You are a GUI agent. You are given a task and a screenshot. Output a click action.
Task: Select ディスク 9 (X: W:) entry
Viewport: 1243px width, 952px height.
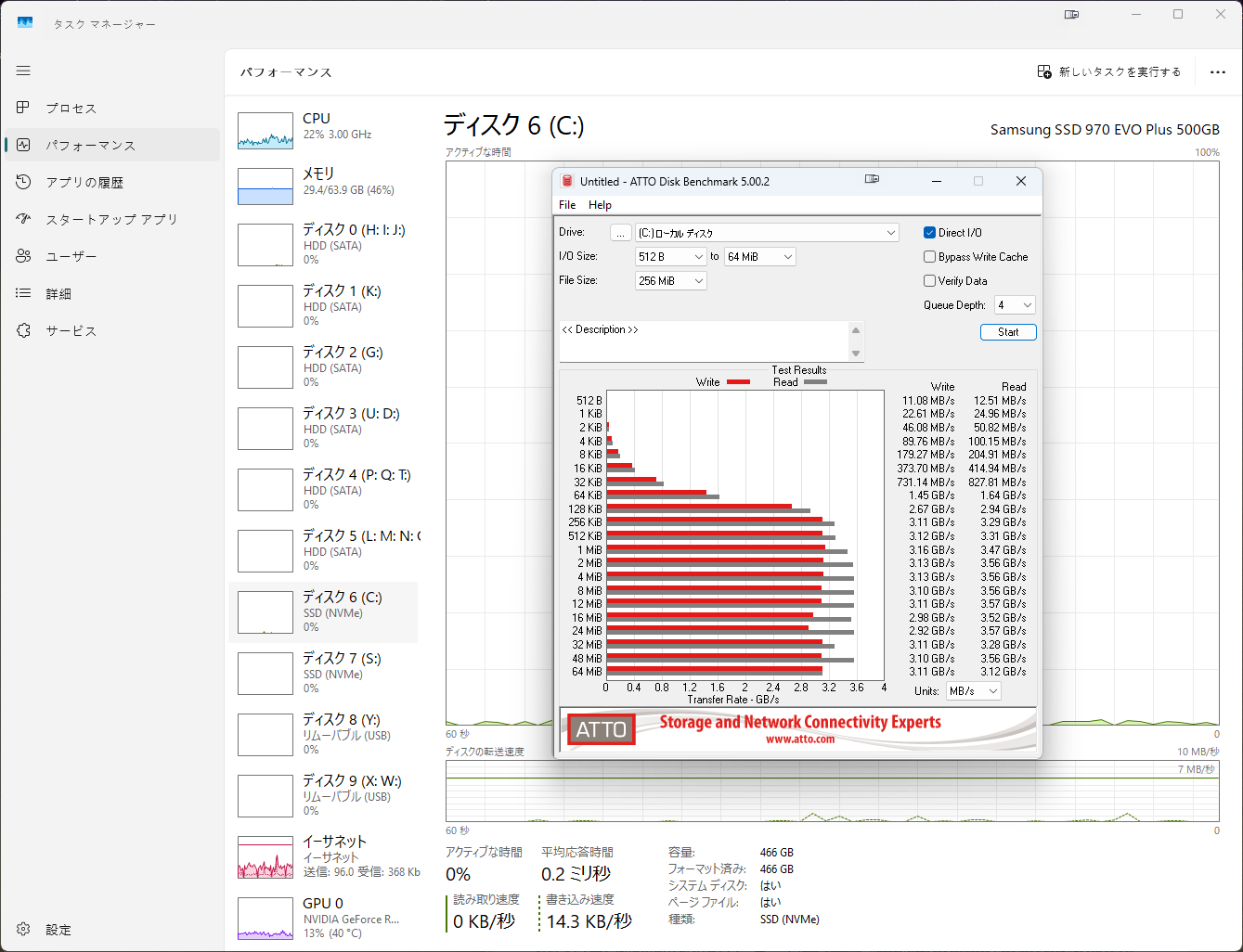point(323,796)
